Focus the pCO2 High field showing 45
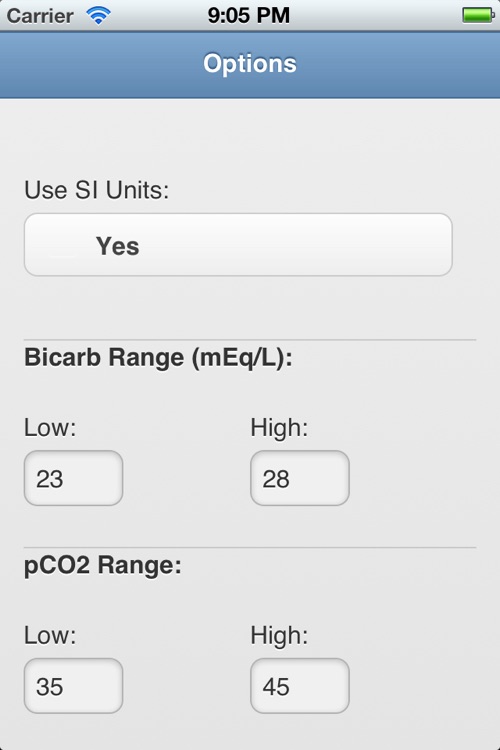 click(300, 686)
